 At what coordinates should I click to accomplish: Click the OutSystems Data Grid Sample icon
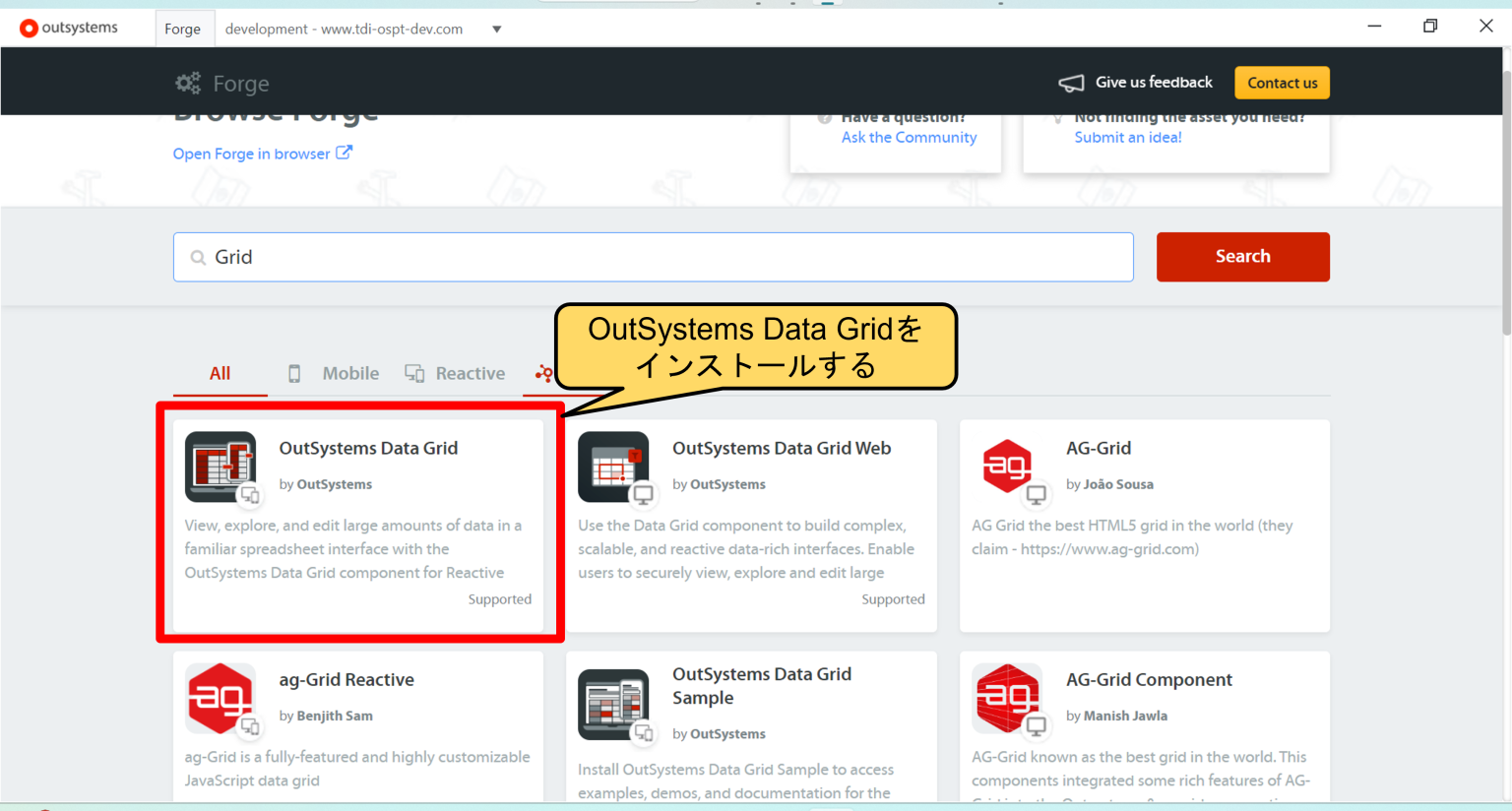[614, 704]
